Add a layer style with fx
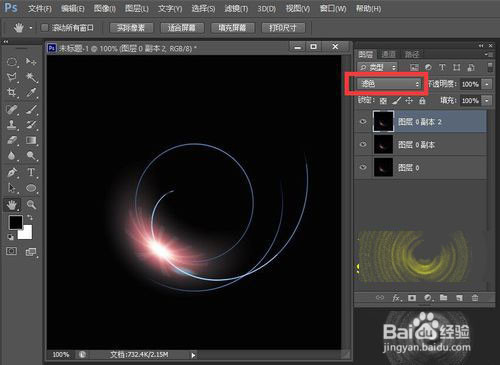Image resolution: width=500 pixels, height=365 pixels. click(396, 298)
